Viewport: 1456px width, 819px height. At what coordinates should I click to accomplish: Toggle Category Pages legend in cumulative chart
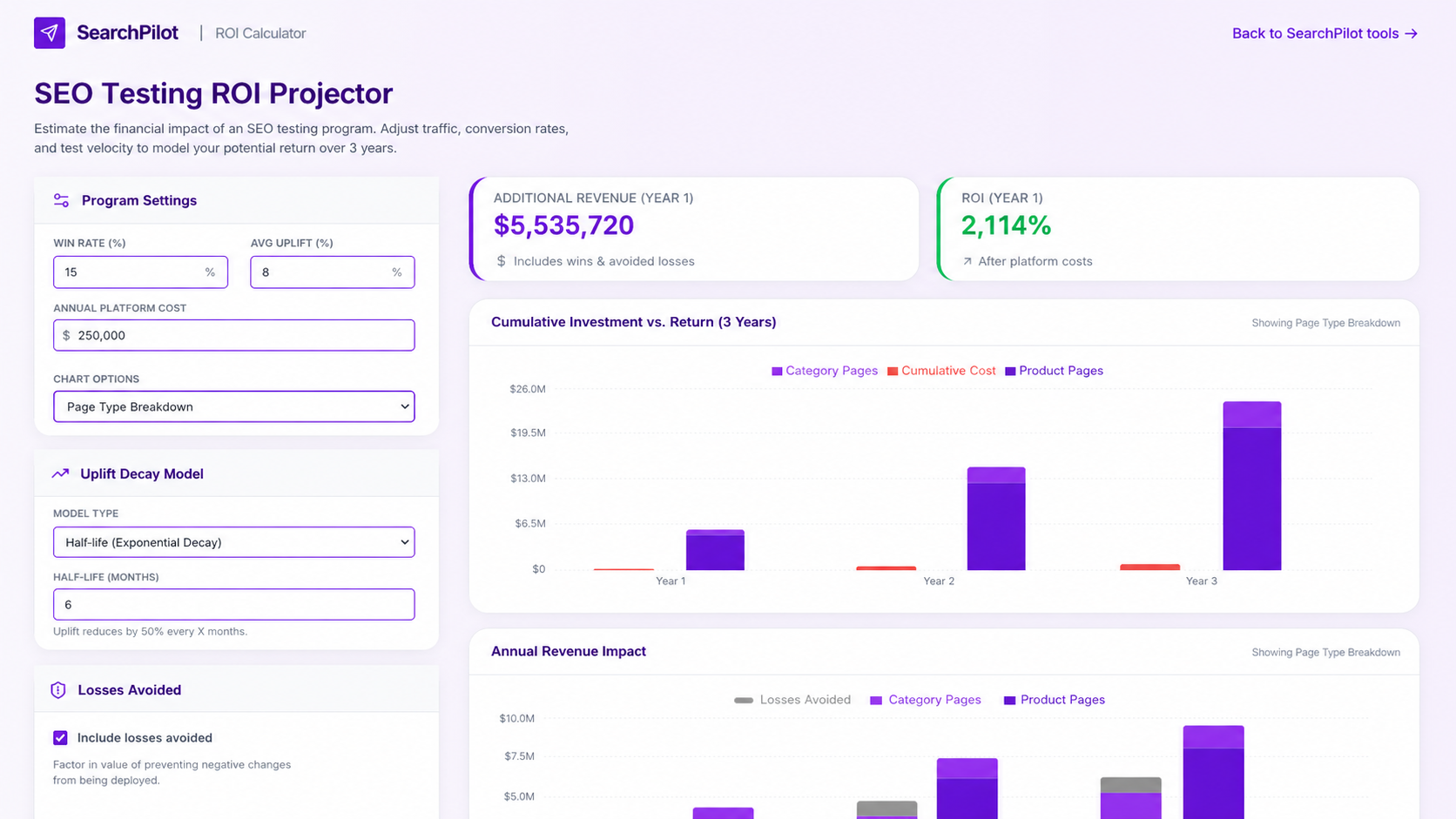click(x=825, y=371)
